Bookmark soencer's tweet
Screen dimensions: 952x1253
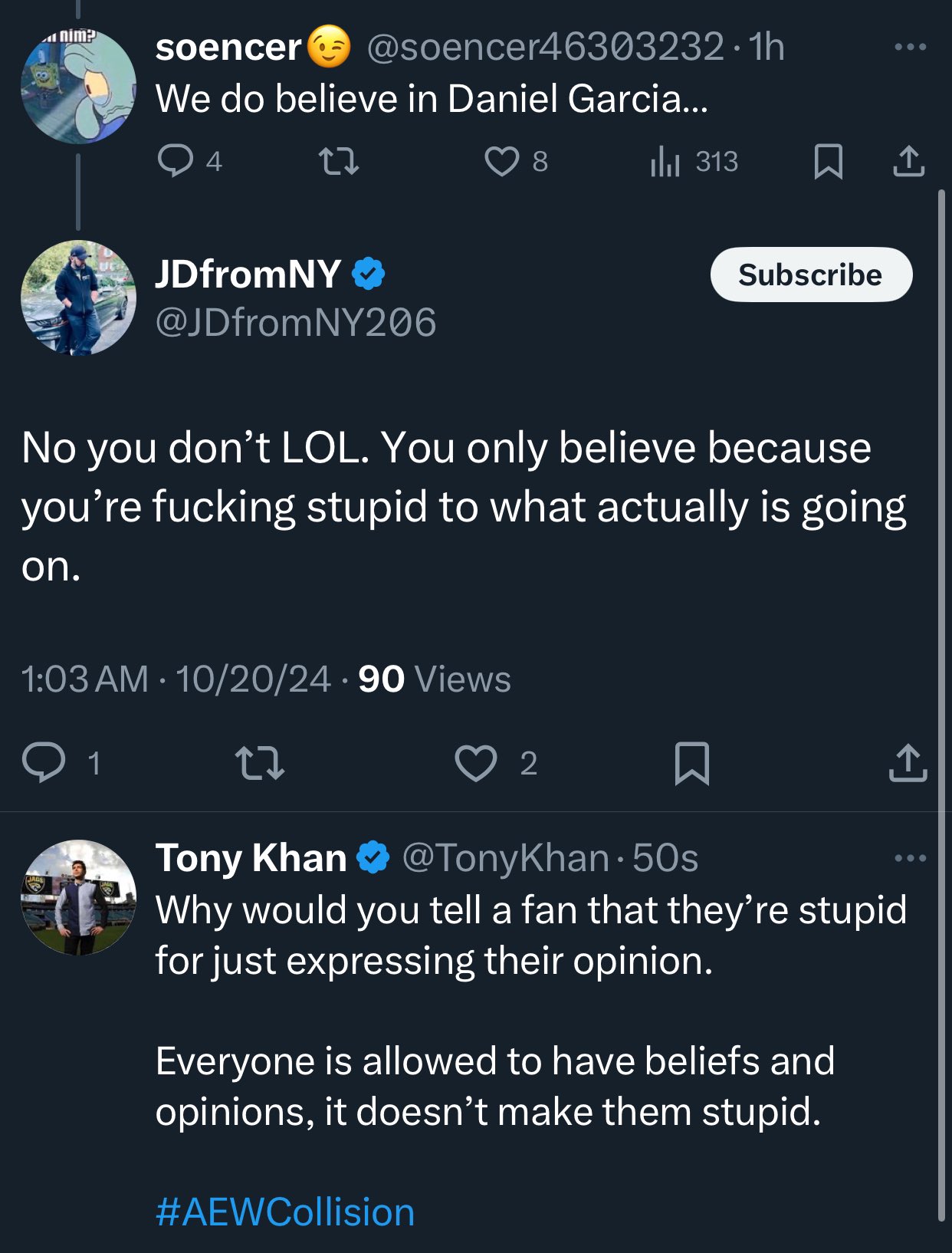(828, 161)
